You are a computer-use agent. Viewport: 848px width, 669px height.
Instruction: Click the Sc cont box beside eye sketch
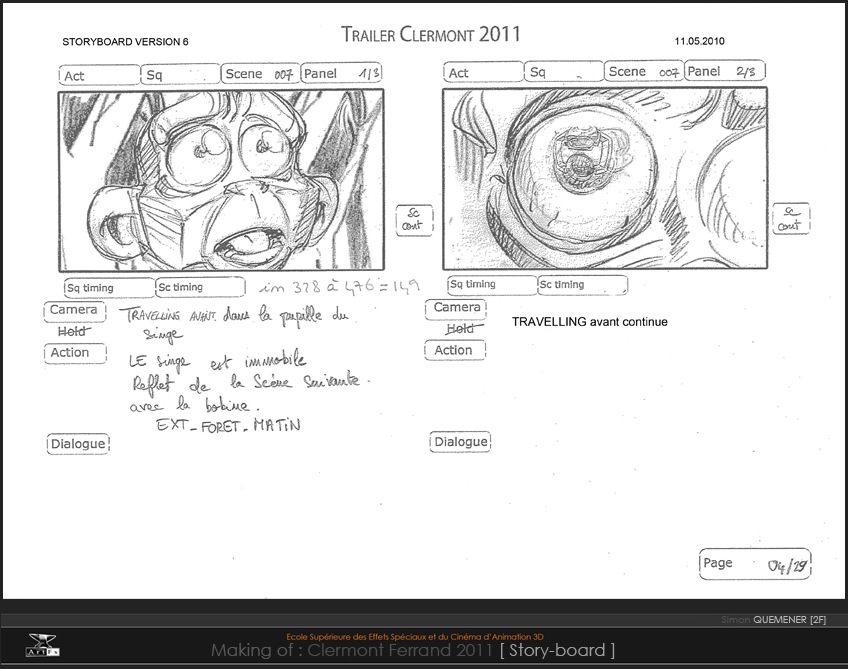pos(792,219)
